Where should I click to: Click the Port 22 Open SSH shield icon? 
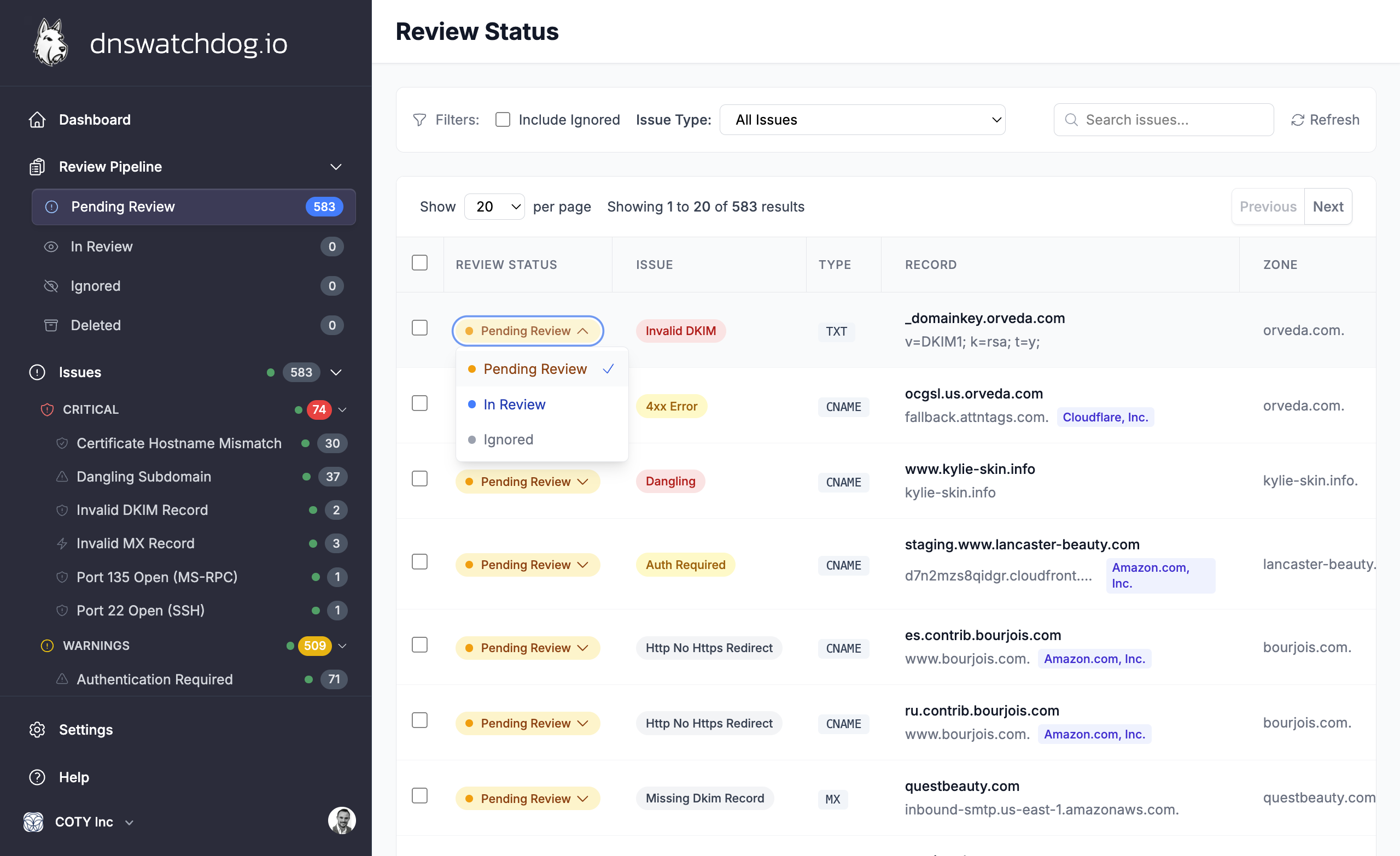pos(62,611)
